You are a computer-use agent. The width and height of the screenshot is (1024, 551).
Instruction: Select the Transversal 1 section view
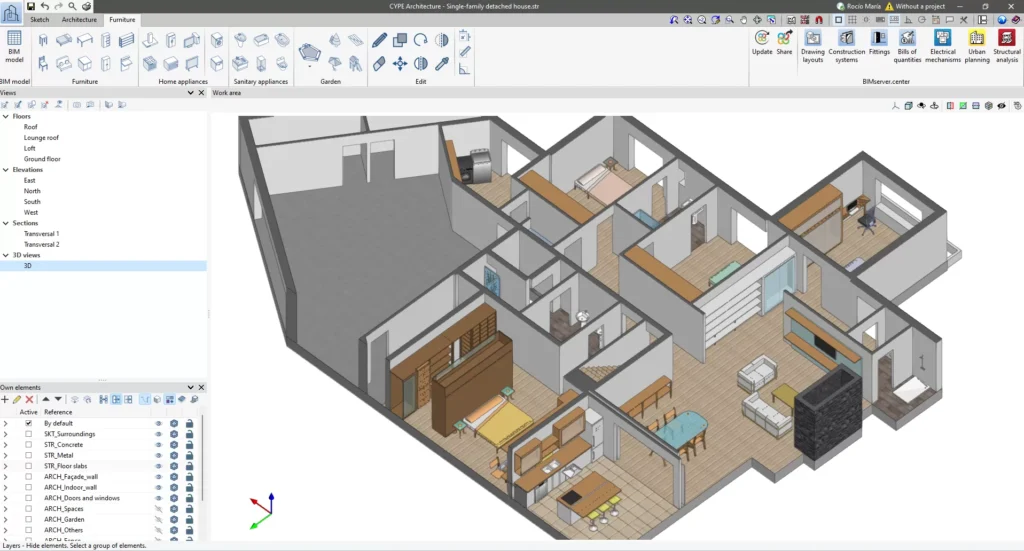(x=41, y=234)
